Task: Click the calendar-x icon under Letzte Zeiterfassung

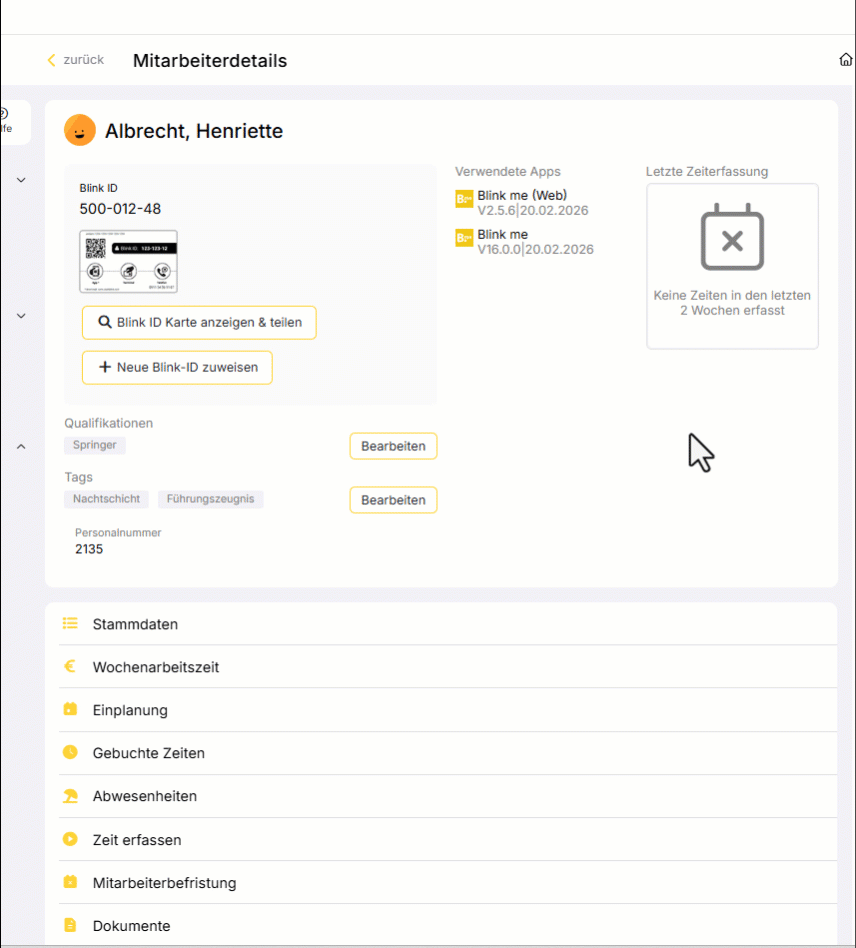Action: point(732,237)
